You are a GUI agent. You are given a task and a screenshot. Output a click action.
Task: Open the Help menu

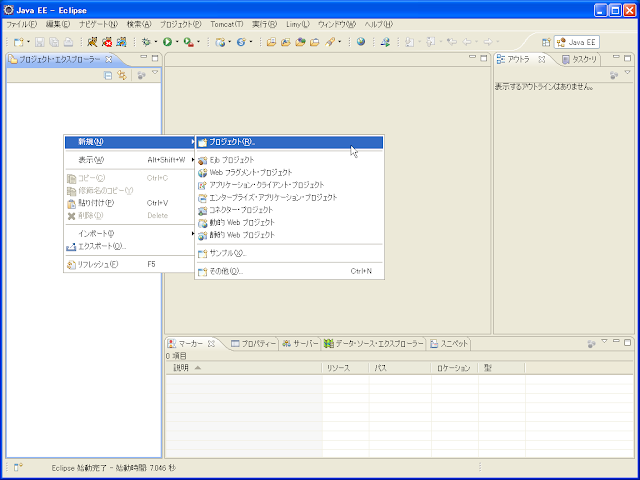pos(379,24)
